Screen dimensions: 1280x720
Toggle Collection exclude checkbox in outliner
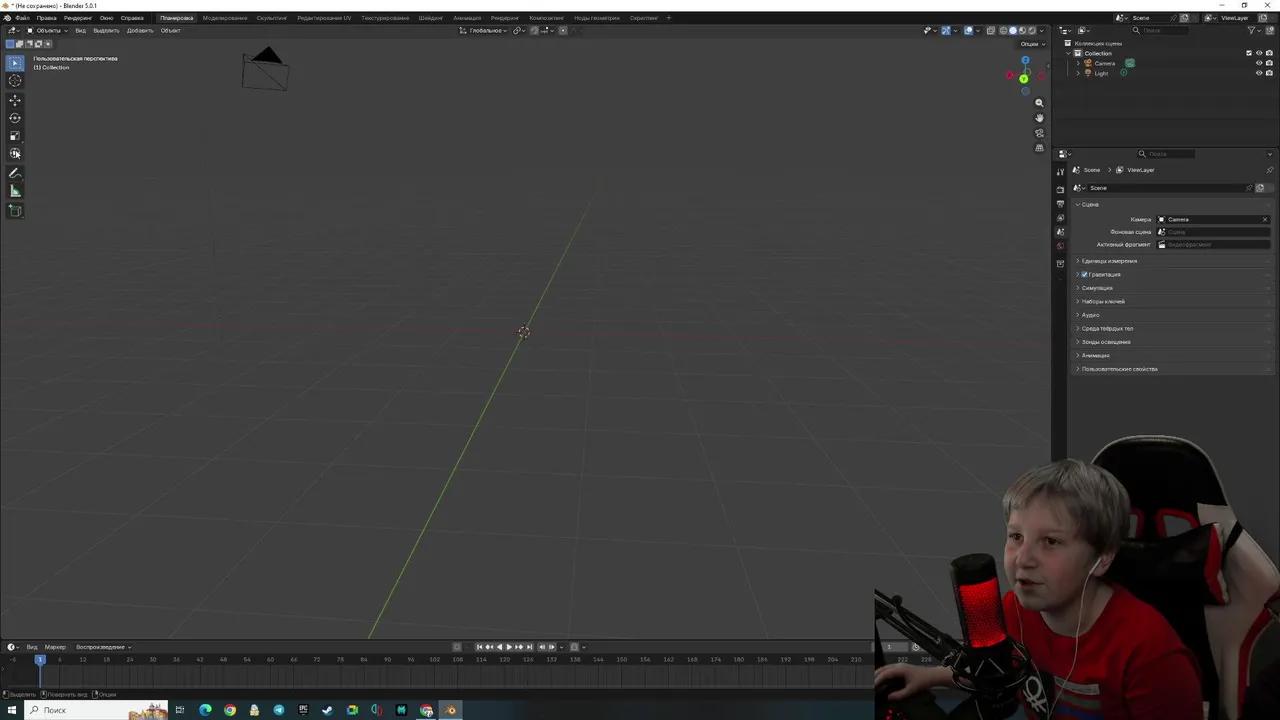point(1249,53)
